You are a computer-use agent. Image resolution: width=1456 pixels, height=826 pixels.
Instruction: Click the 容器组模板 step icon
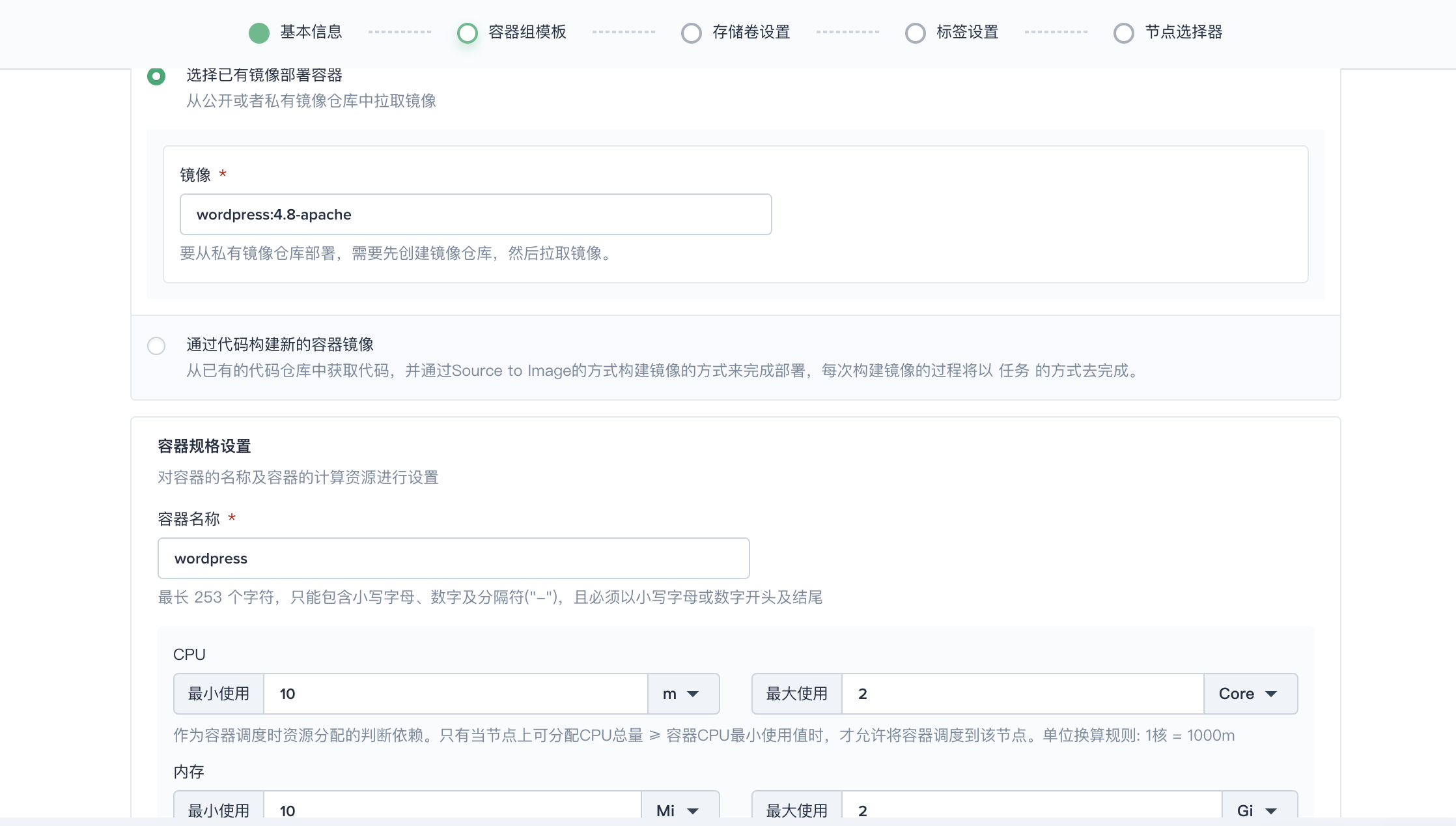[x=466, y=33]
